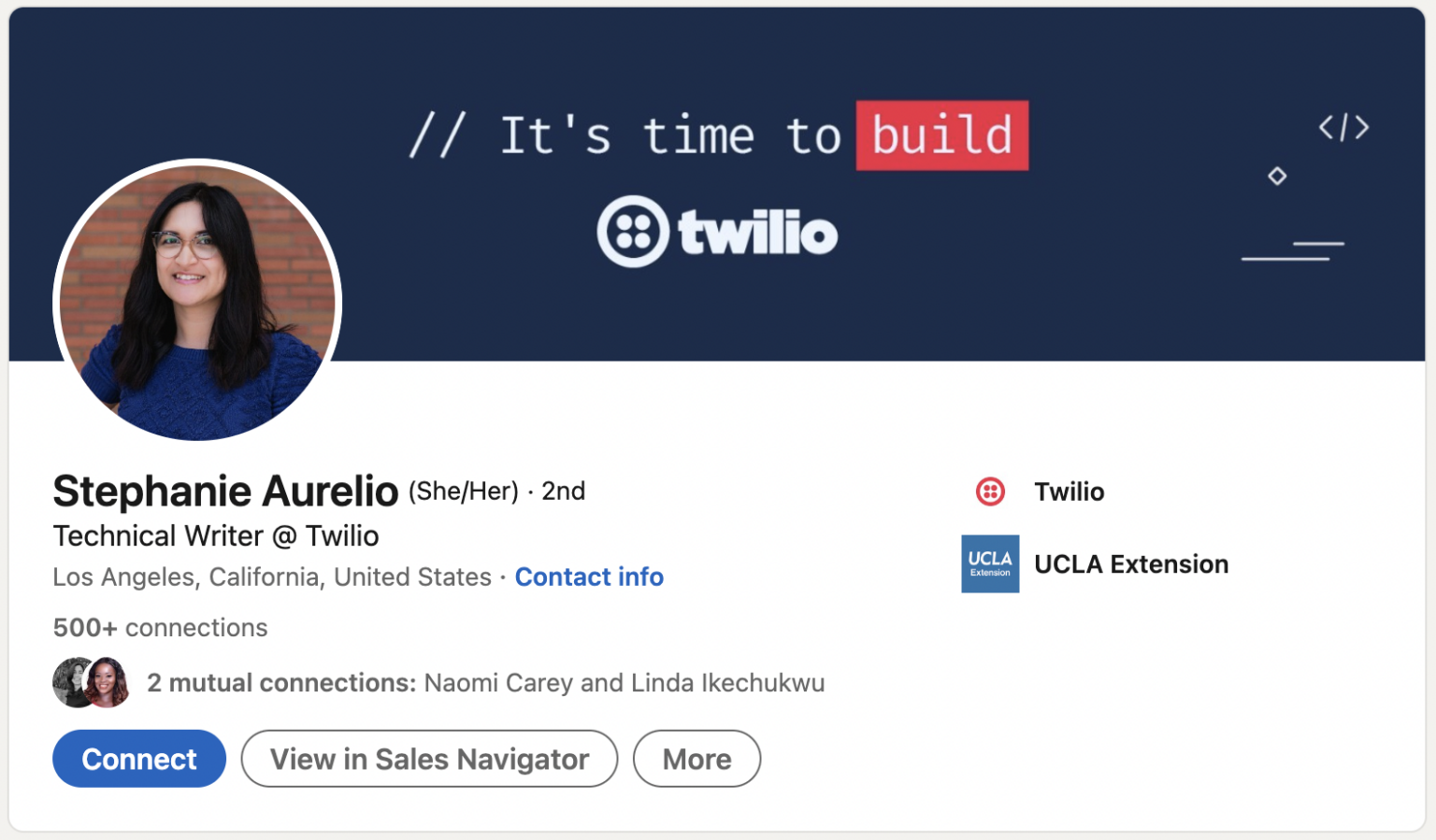Click Linda Ikechukwu's avatar thumbnail
This screenshot has width=1436, height=840.
[109, 682]
